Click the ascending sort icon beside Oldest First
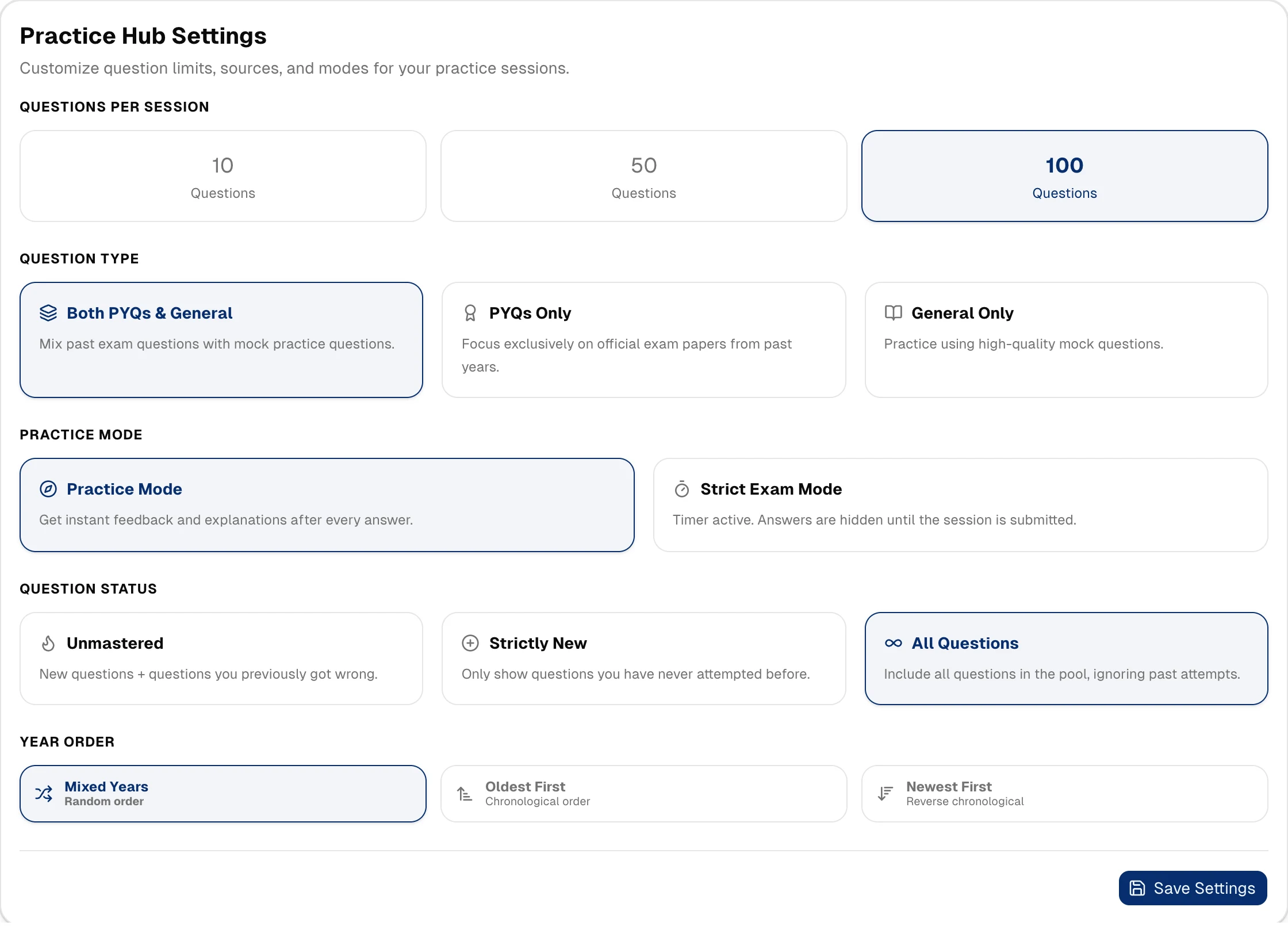This screenshot has height=926, width=1288. coord(465,794)
